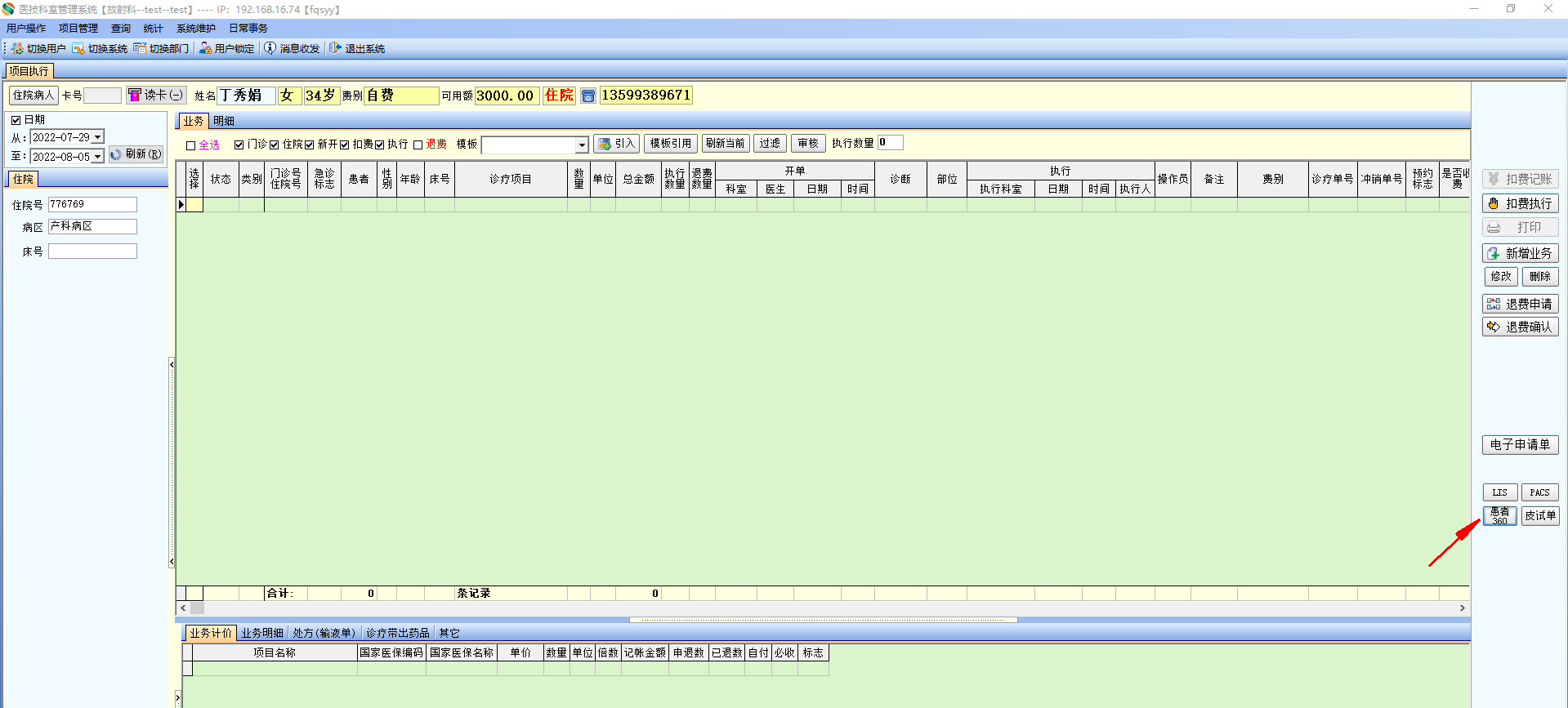The image size is (1568, 708).
Task: Select the 业务计价 tab
Action: (x=211, y=633)
